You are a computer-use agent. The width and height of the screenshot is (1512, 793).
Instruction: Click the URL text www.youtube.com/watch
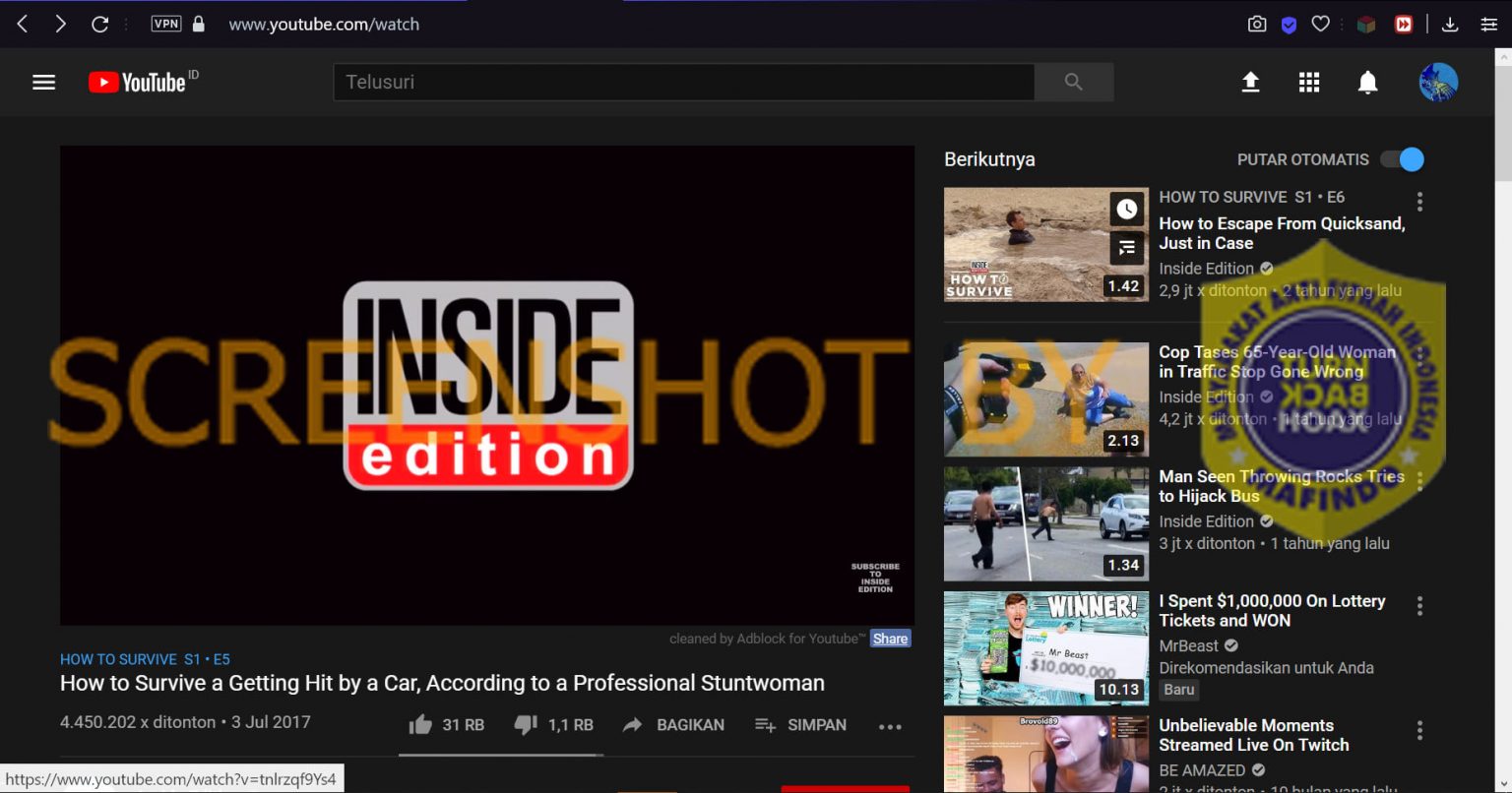click(324, 25)
